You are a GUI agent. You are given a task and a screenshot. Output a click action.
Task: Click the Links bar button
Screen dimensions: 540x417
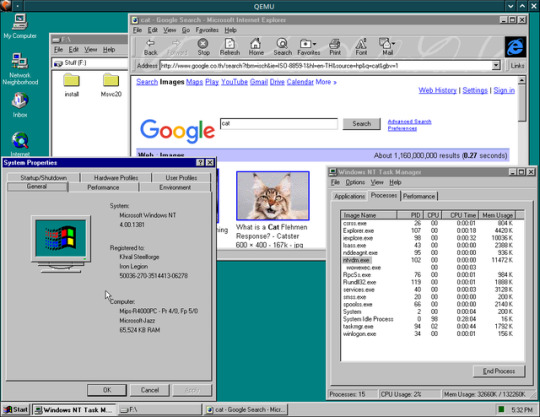point(517,65)
